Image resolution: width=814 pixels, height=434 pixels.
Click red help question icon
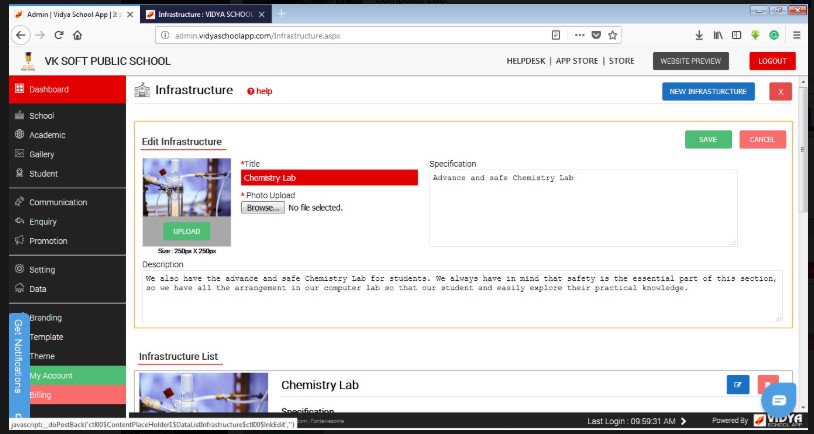(x=251, y=91)
